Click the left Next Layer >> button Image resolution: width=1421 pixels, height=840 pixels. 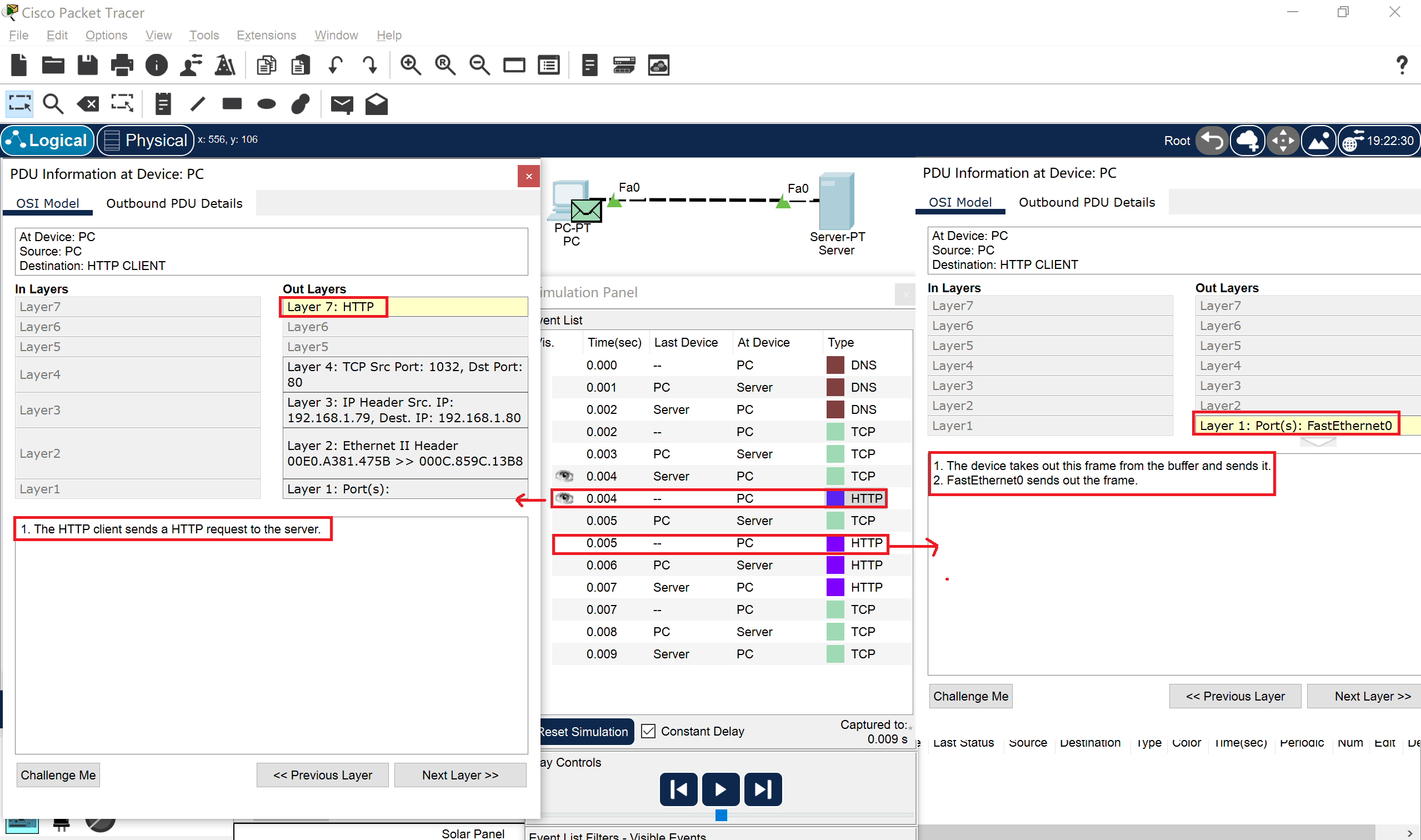(x=459, y=775)
